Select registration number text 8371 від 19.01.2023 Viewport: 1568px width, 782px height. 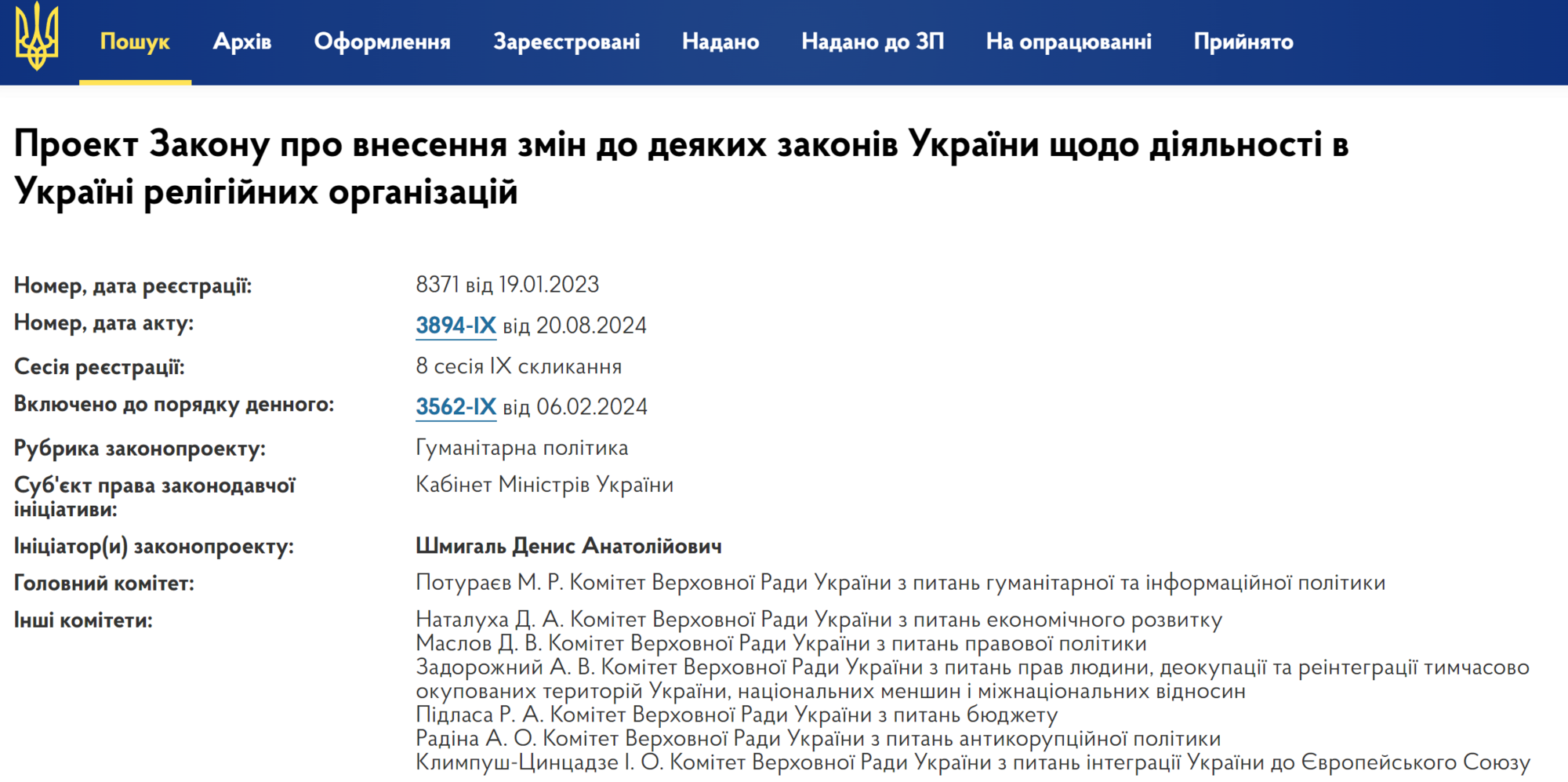507,285
